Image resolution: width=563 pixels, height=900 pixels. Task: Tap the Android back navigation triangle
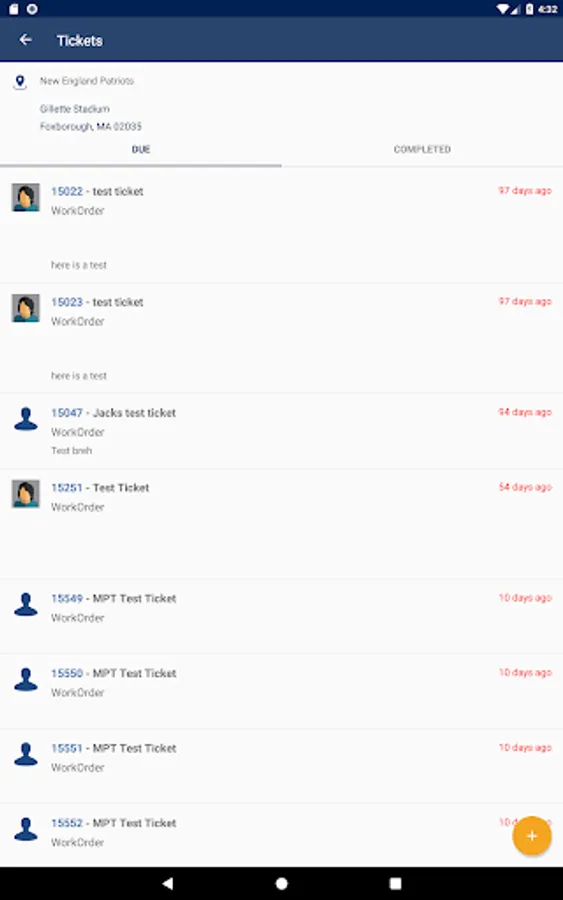click(x=168, y=883)
